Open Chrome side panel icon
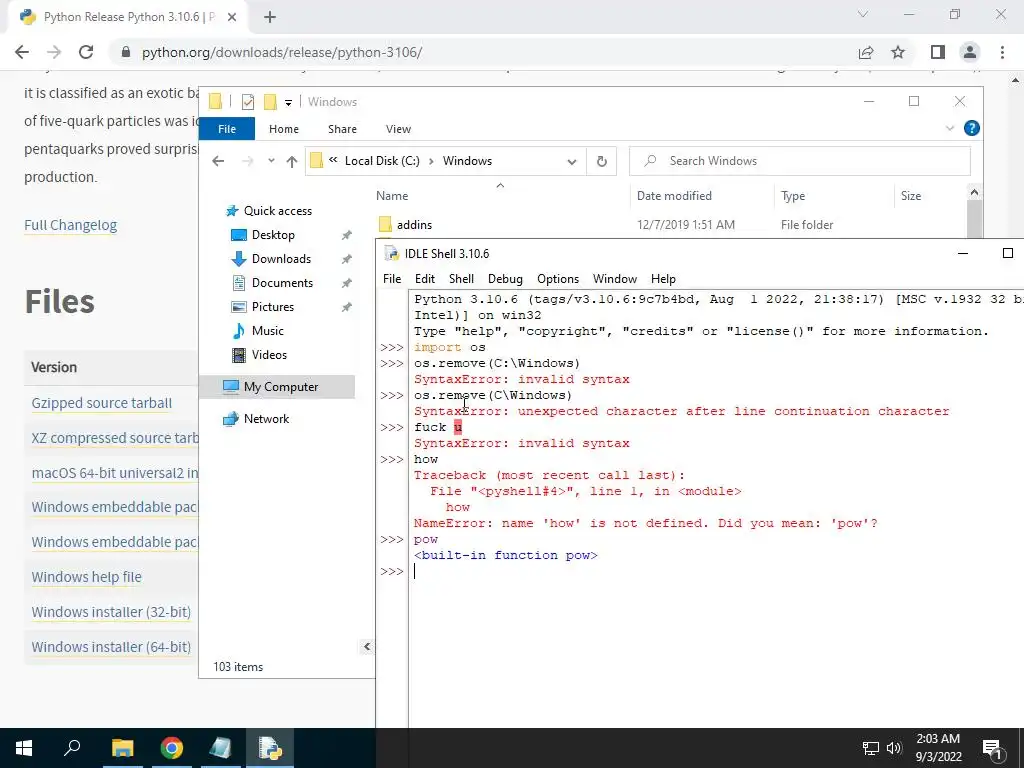The image size is (1024, 768). (x=938, y=52)
